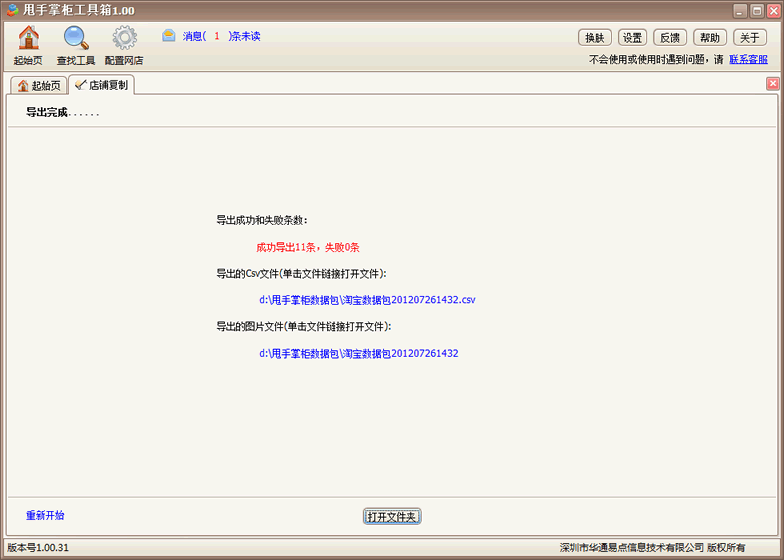Close the 甩手掌柜工具箱 window
This screenshot has height=560, width=784.
(x=774, y=10)
